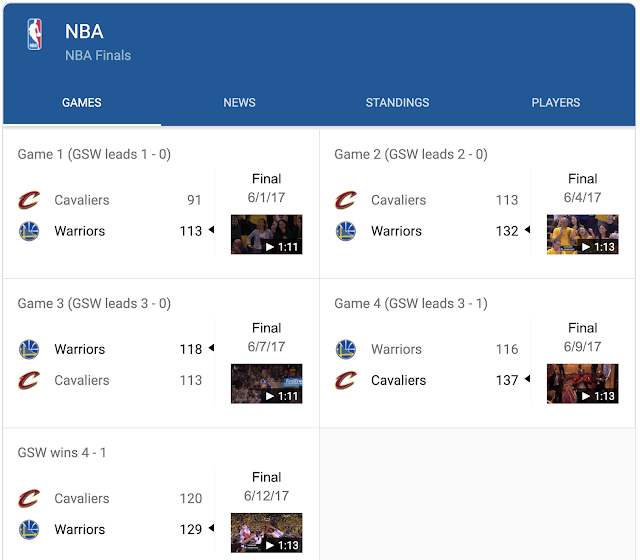
Task: Open the STANDINGS tab
Action: (397, 102)
